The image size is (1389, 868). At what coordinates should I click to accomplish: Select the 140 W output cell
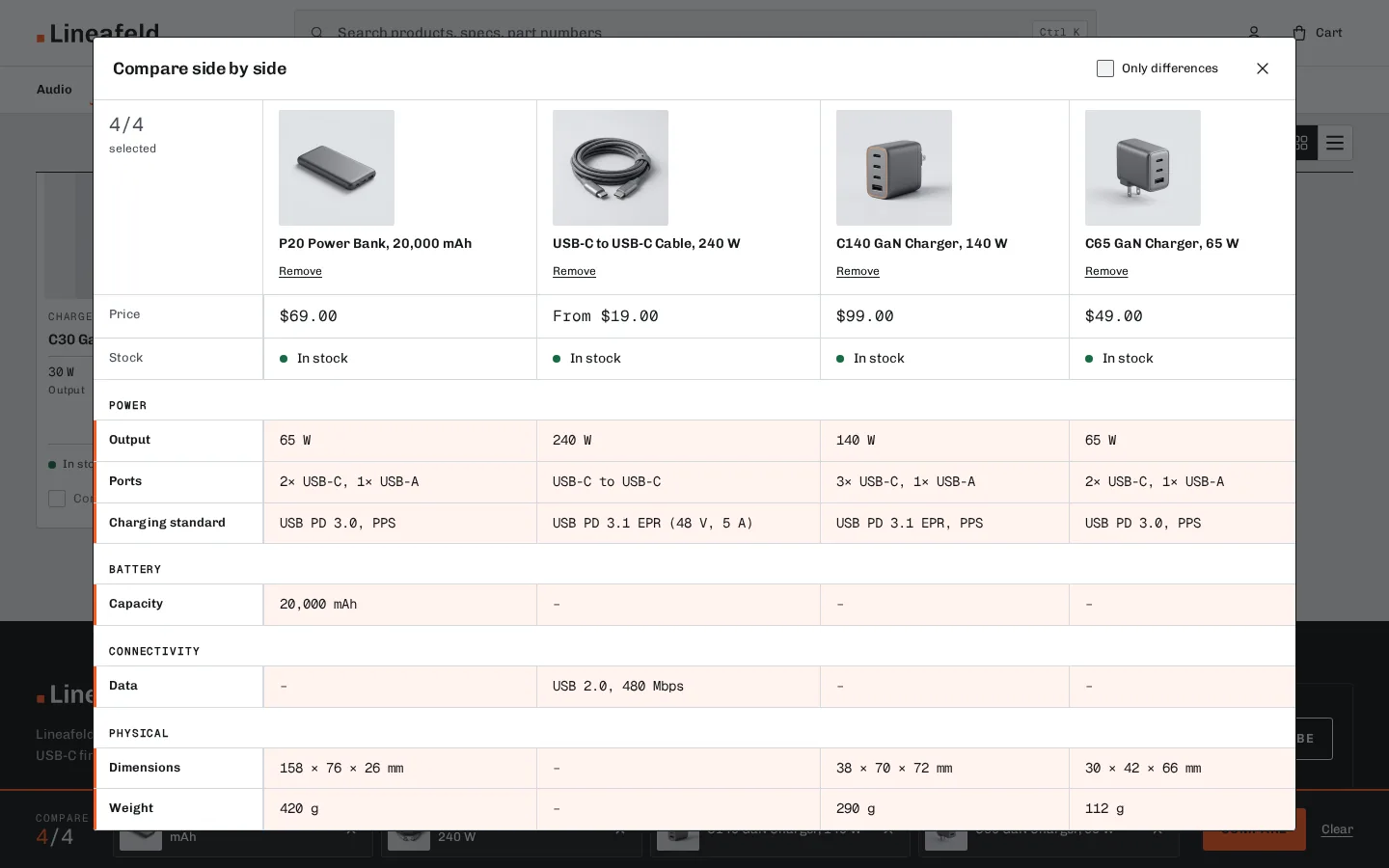(944, 441)
